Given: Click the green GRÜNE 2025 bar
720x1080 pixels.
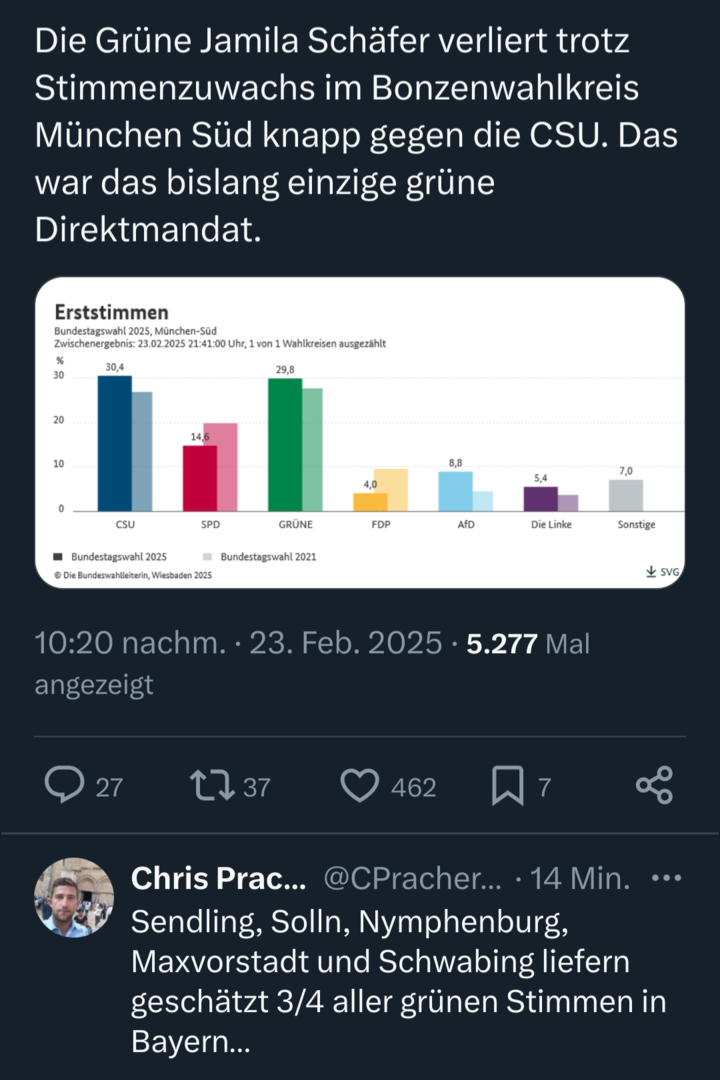Looking at the screenshot, I should click(285, 445).
